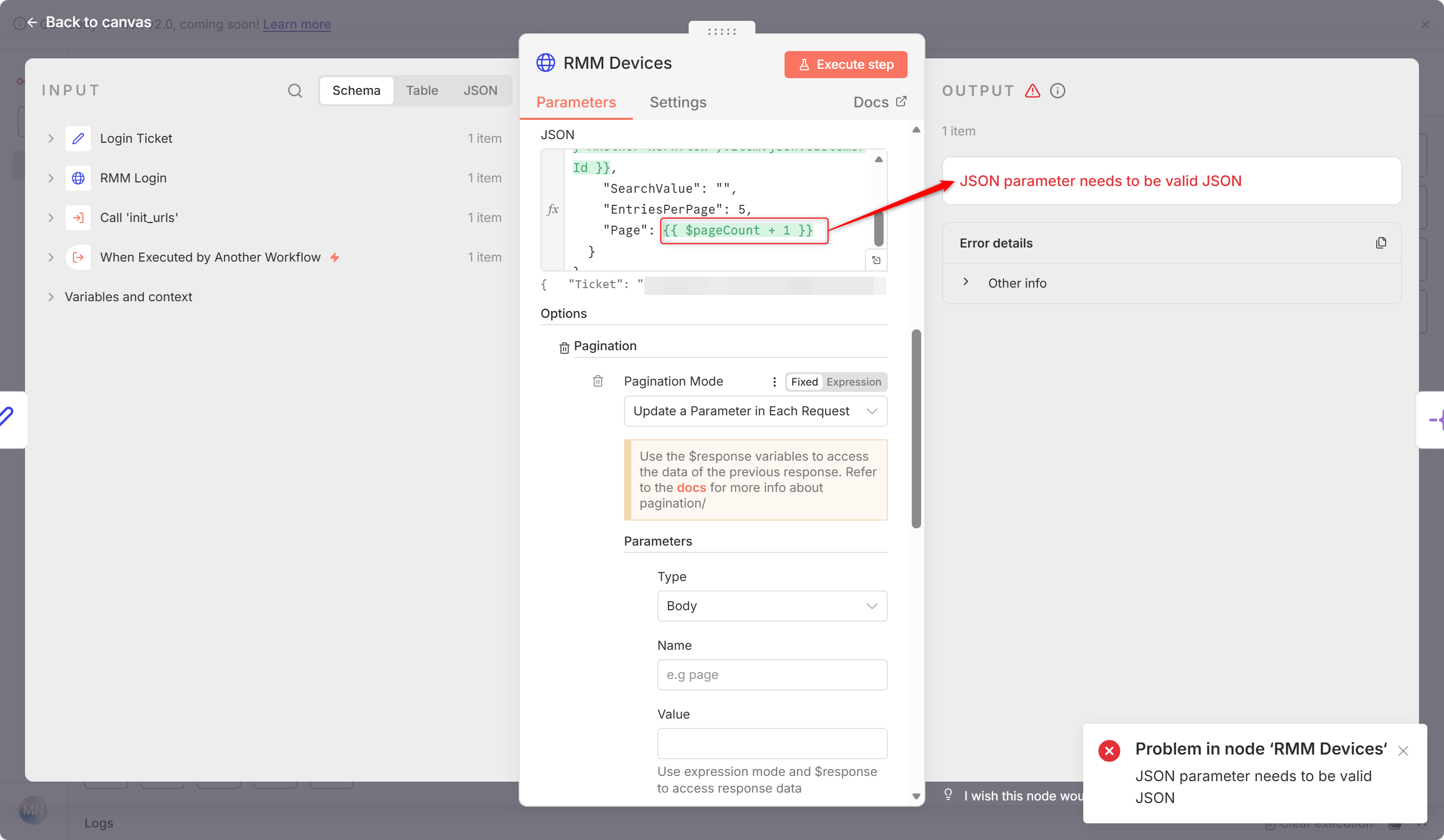Open the Docs link
Viewport: 1444px width, 840px height.
[x=879, y=102]
